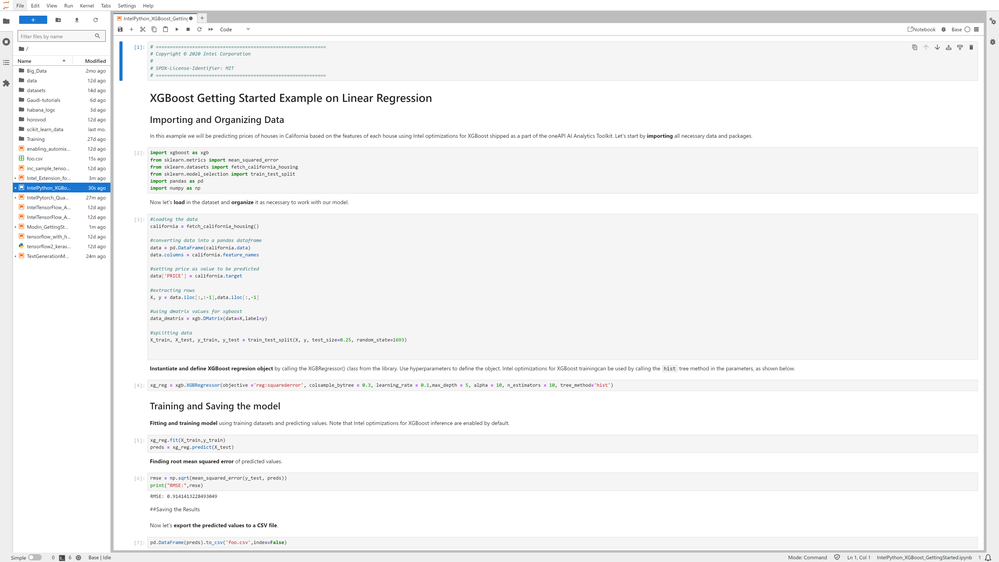This screenshot has width=999, height=562.
Task: Open foo.csv in the file browser
Action: (x=35, y=158)
